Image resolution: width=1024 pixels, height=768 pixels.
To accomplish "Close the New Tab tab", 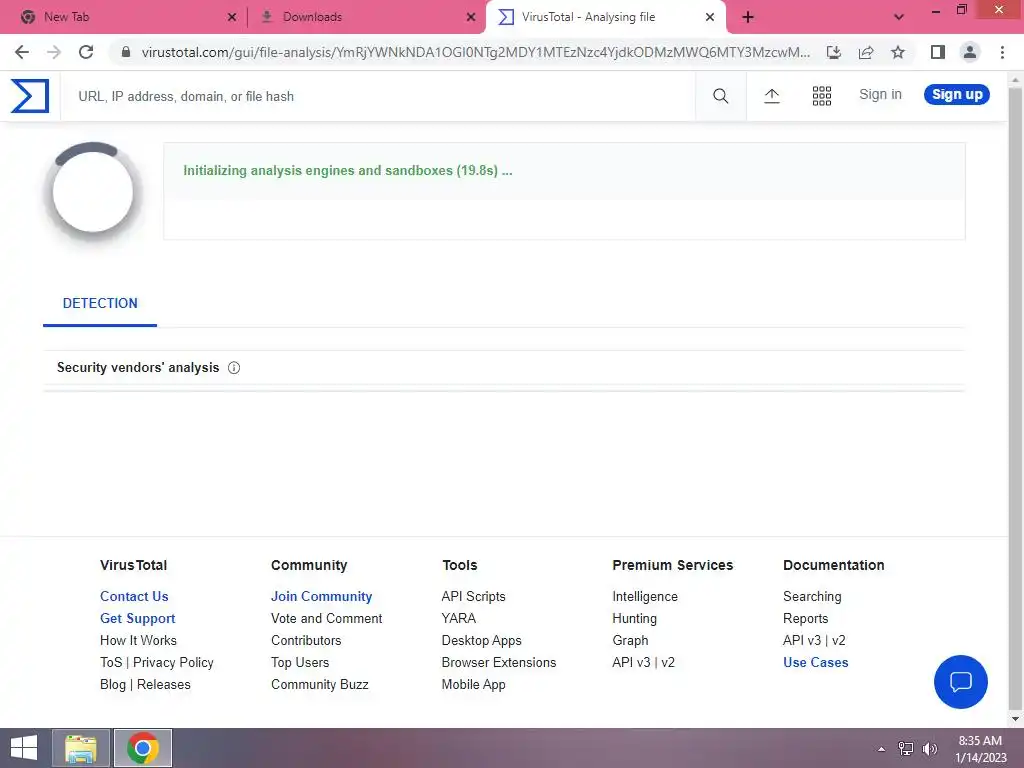I will coord(232,17).
